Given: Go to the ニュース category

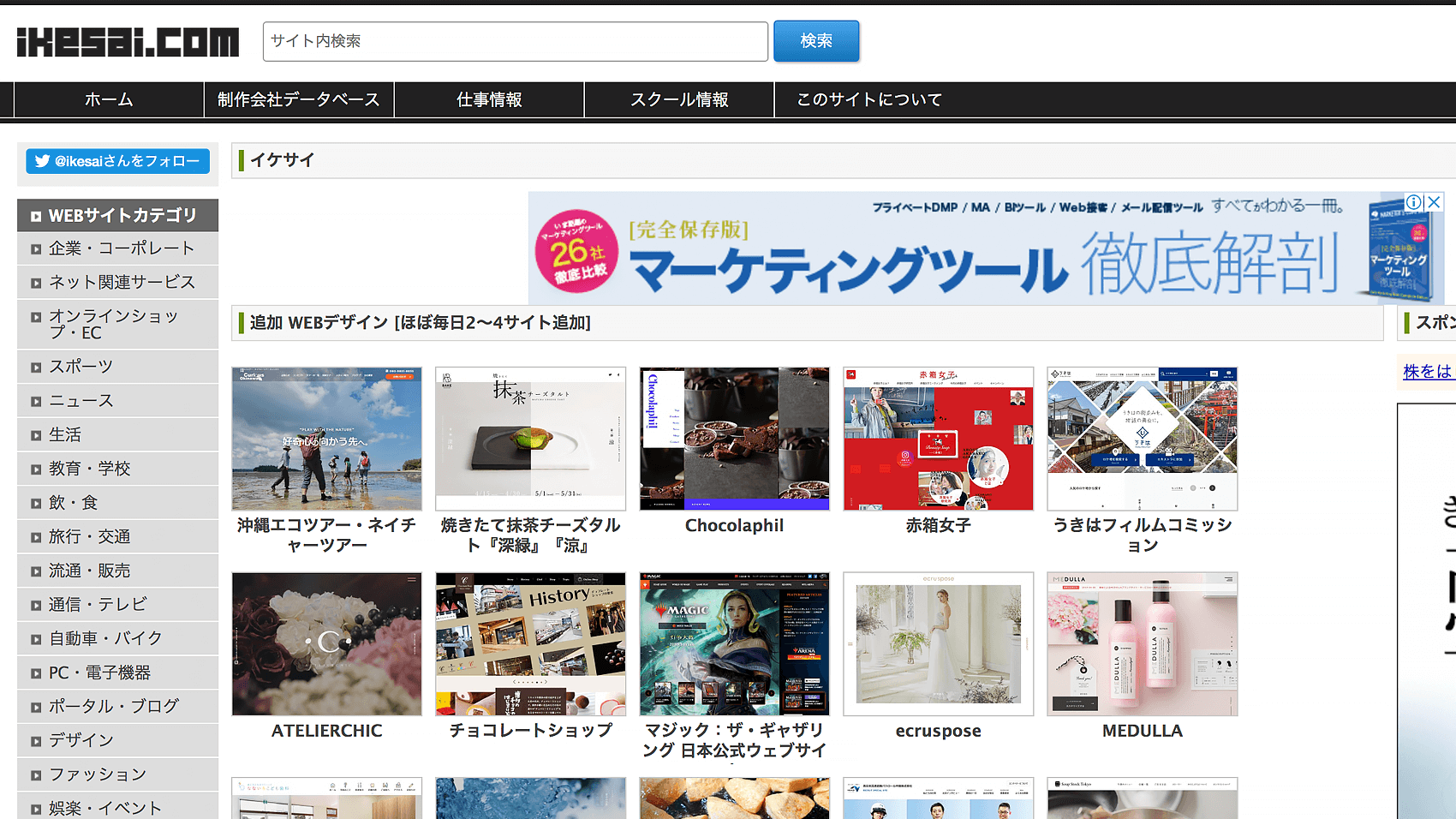Looking at the screenshot, I should click(x=118, y=401).
